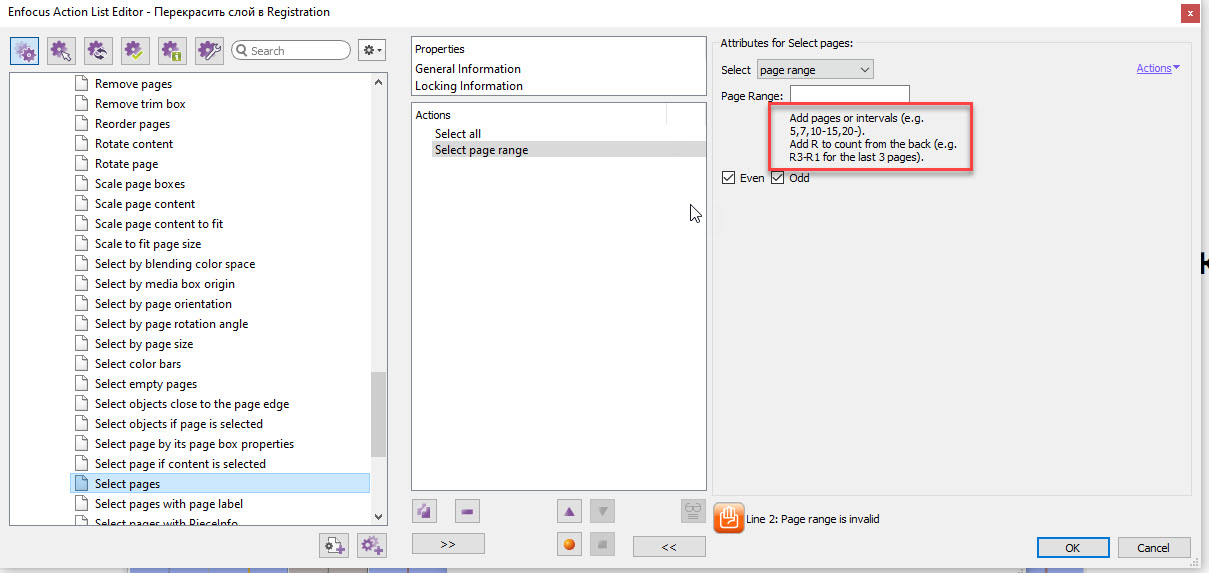Viewport: 1209px width, 573px height.
Task: Select Rotate page in the list
Action: [x=126, y=164]
